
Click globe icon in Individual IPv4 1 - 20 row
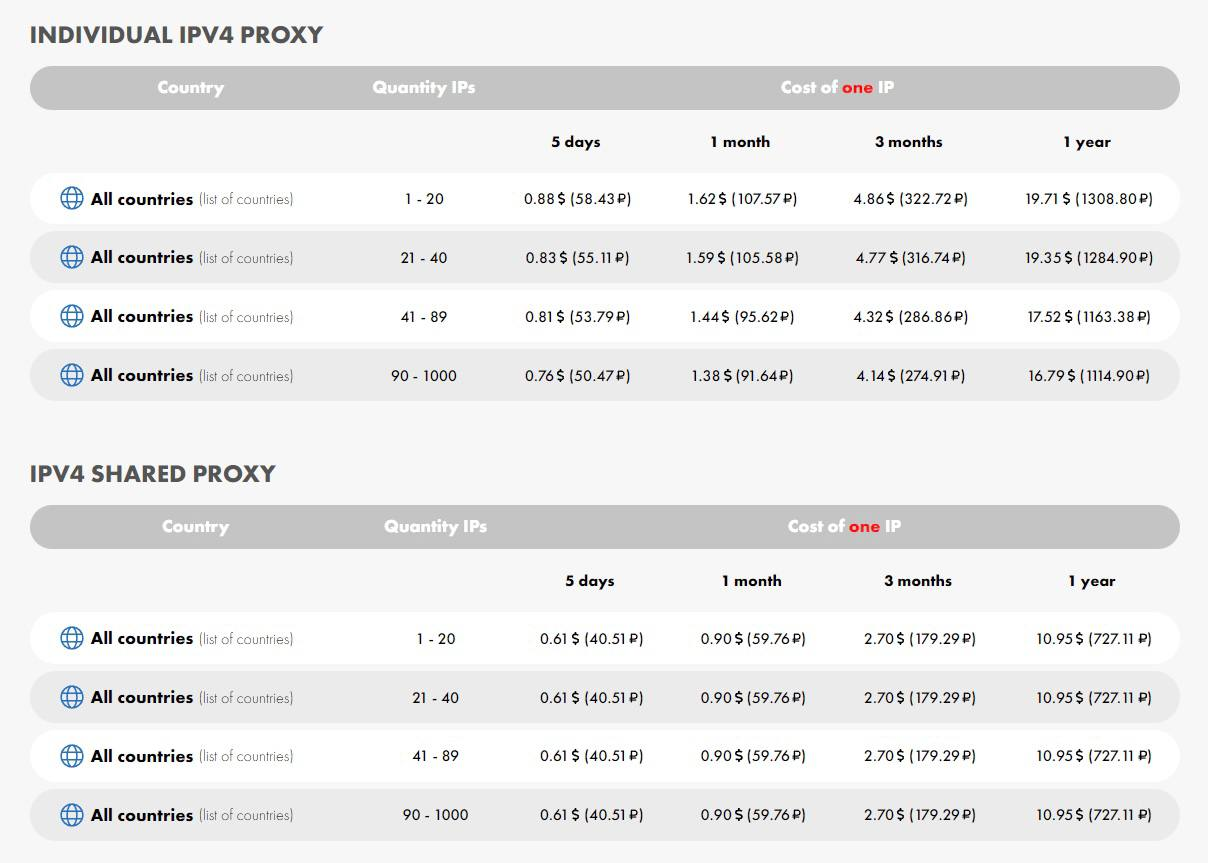pos(72,198)
